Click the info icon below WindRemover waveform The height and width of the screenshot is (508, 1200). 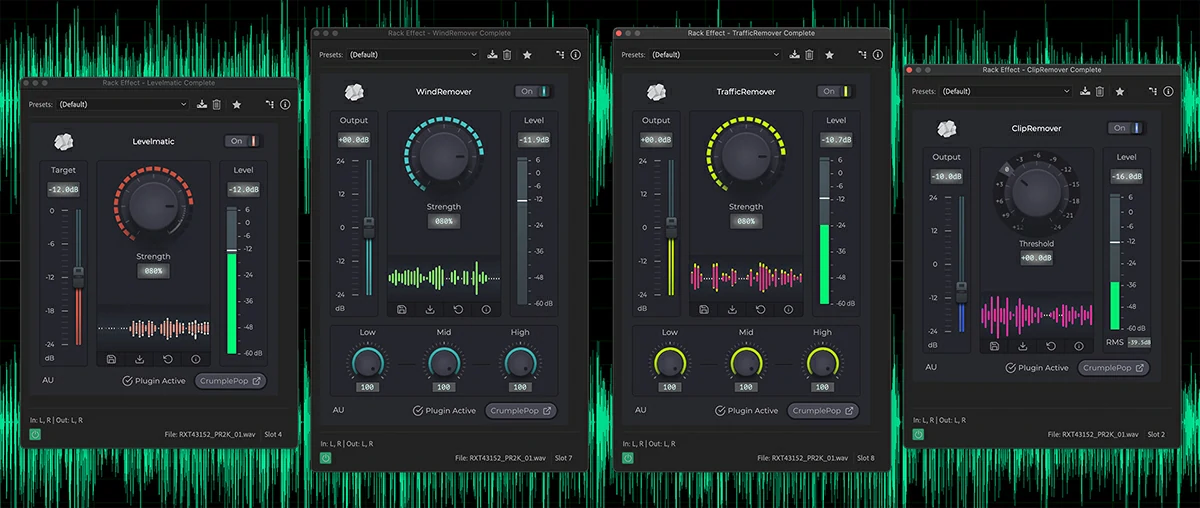pos(486,310)
